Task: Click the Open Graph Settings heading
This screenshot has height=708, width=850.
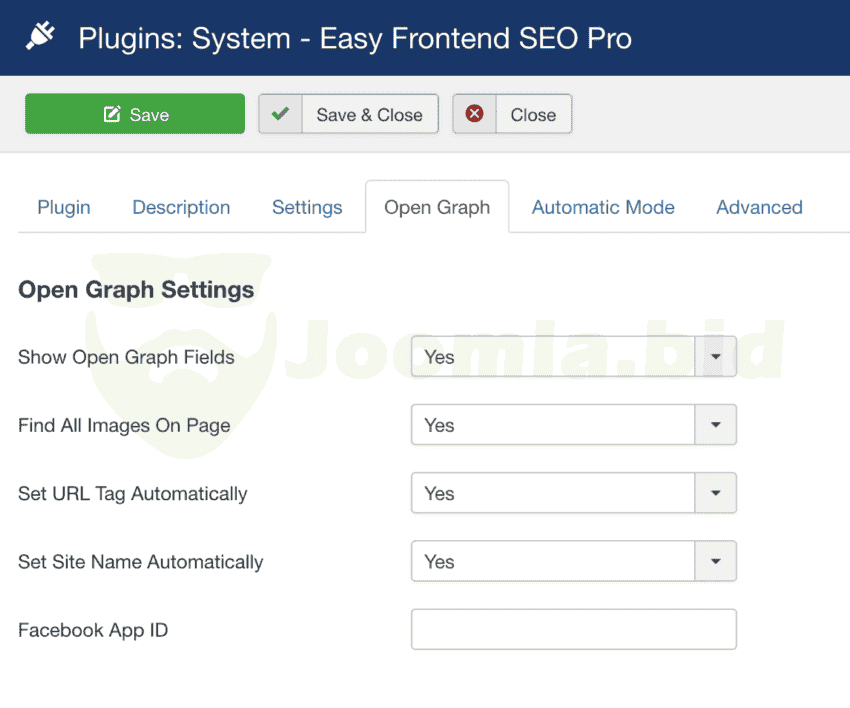Action: [x=136, y=290]
